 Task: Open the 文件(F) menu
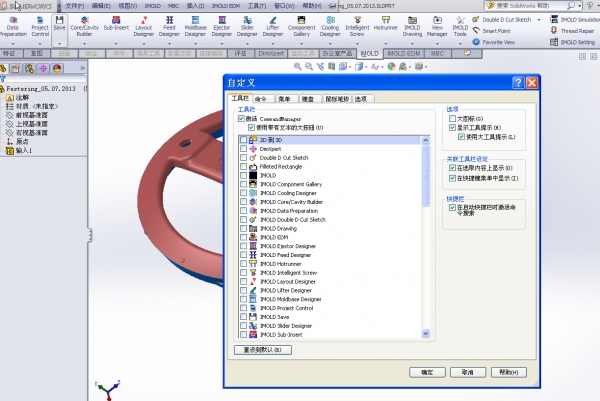click(x=75, y=6)
